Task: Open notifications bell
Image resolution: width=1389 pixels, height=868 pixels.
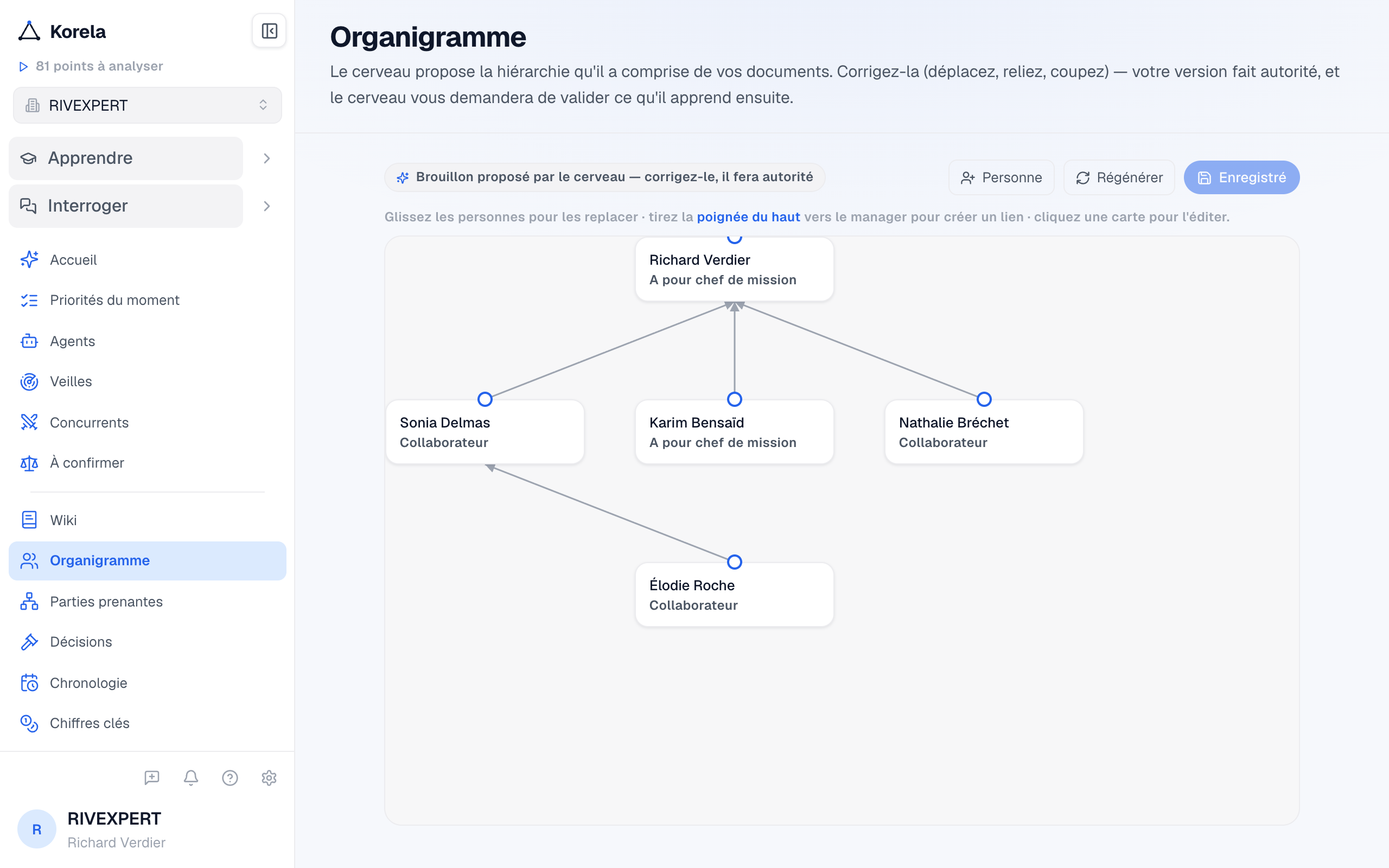Action: pos(191,778)
